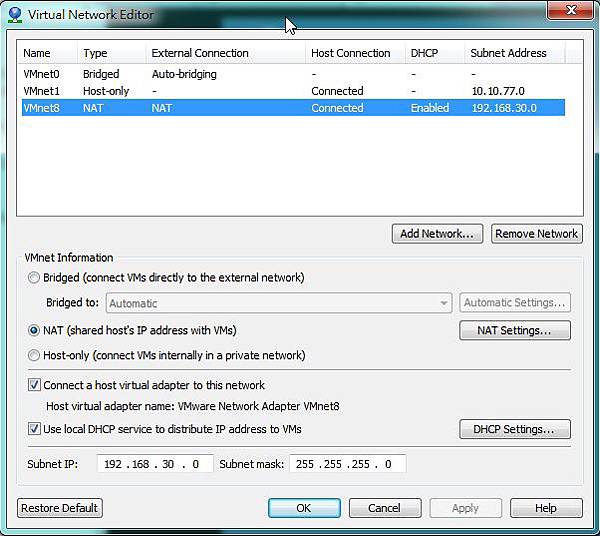Open the Bridged to Automatic dropdown

[x=279, y=303]
